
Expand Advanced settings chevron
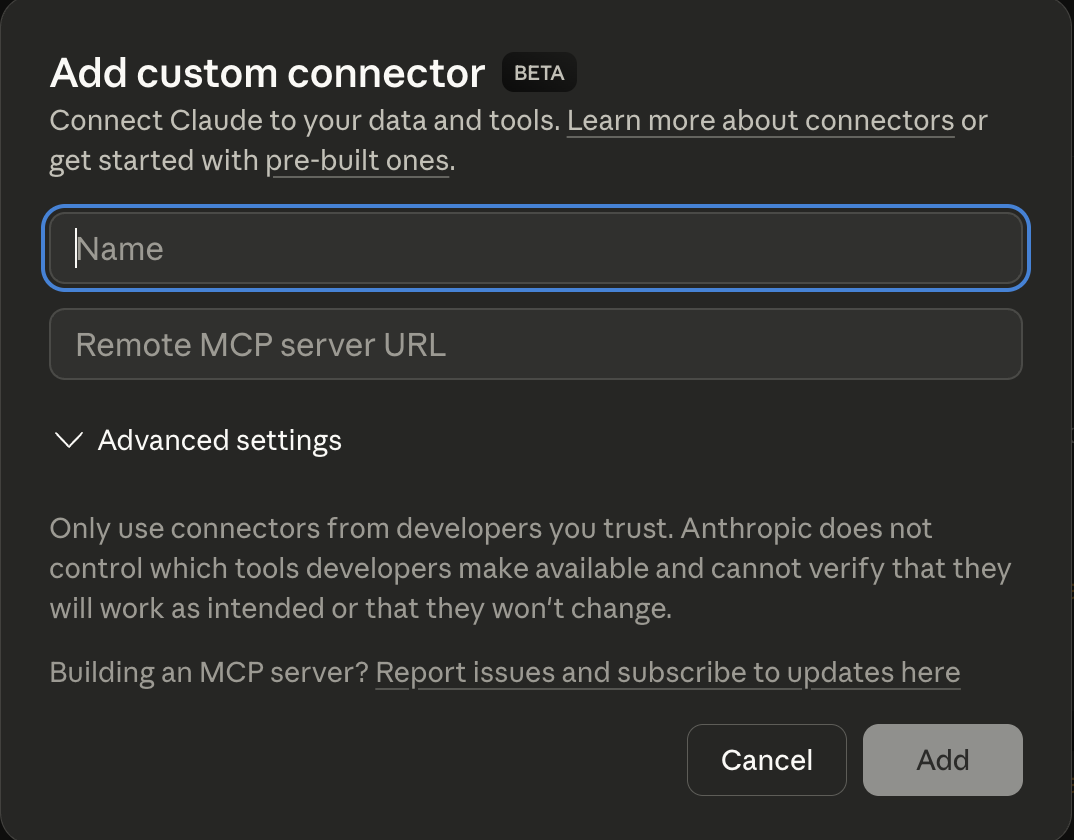[68, 440]
